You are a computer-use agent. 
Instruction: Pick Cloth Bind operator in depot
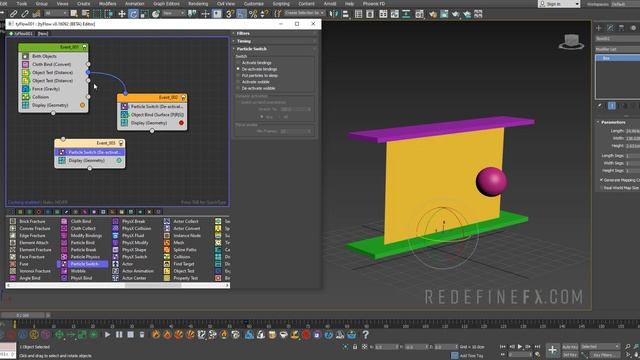81,221
